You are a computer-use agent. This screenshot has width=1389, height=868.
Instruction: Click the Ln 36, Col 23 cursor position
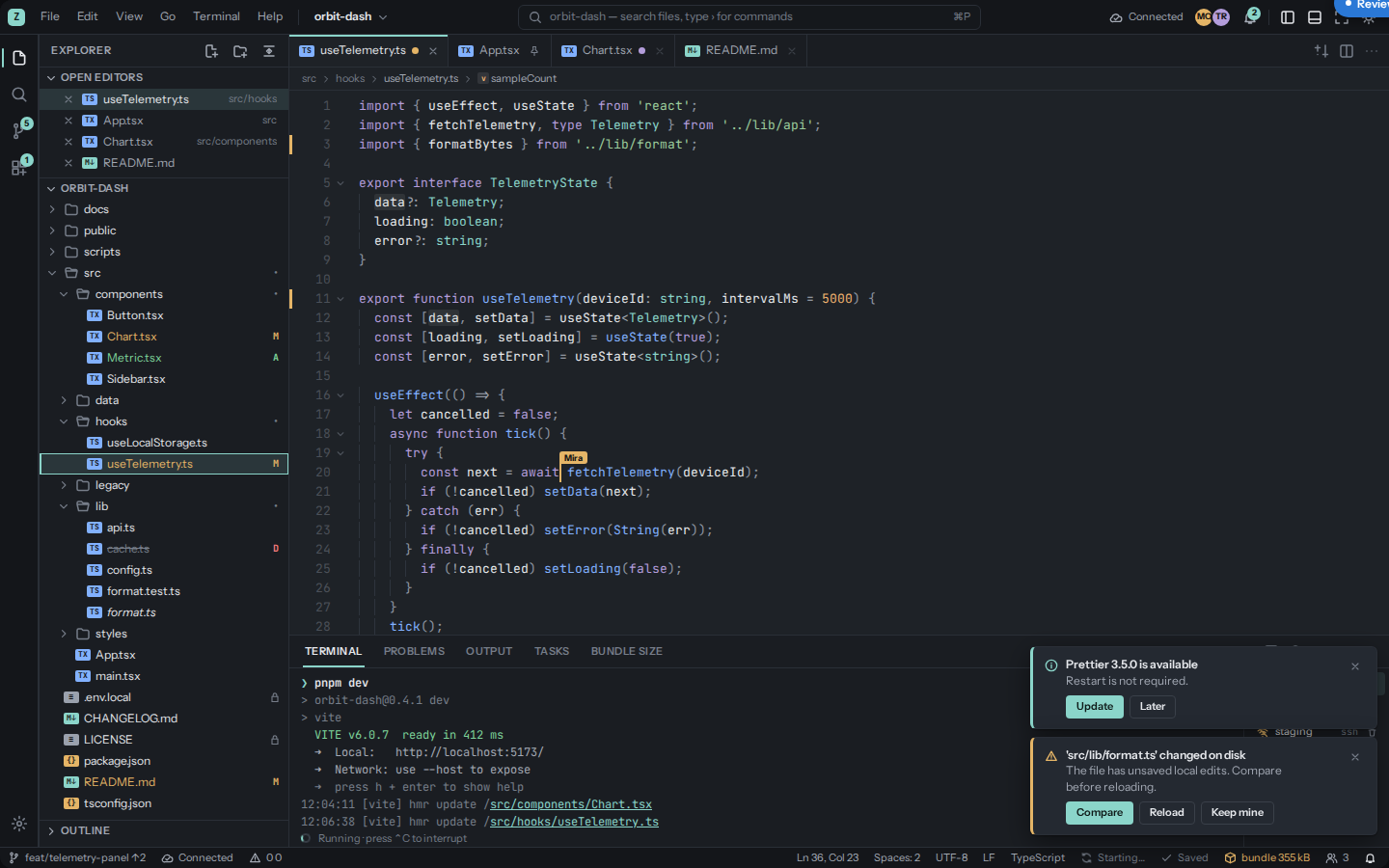828,857
